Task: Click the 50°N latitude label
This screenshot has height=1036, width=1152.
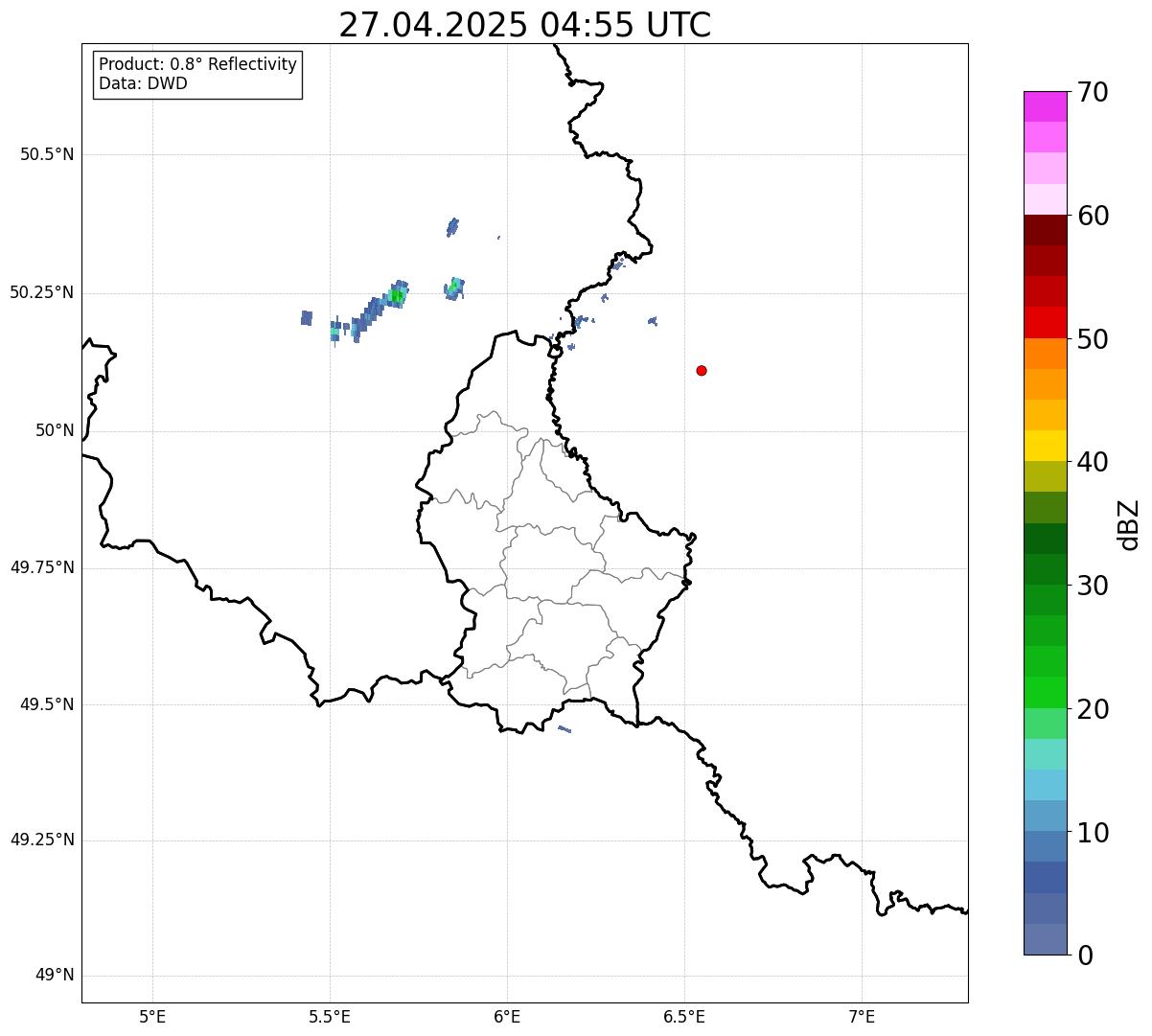Action: click(x=55, y=430)
